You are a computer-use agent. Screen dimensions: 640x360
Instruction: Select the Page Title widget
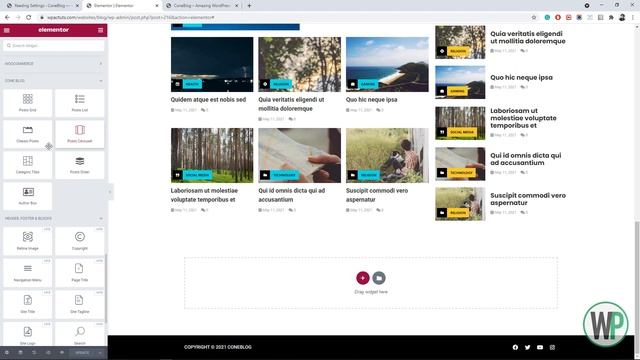click(80, 273)
